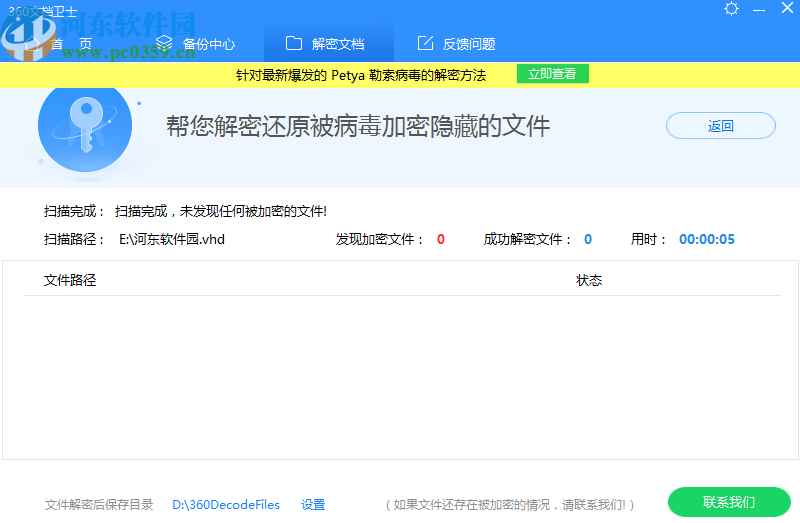Click the 状态 column header
Screen dimensions: 800x523
point(589,280)
